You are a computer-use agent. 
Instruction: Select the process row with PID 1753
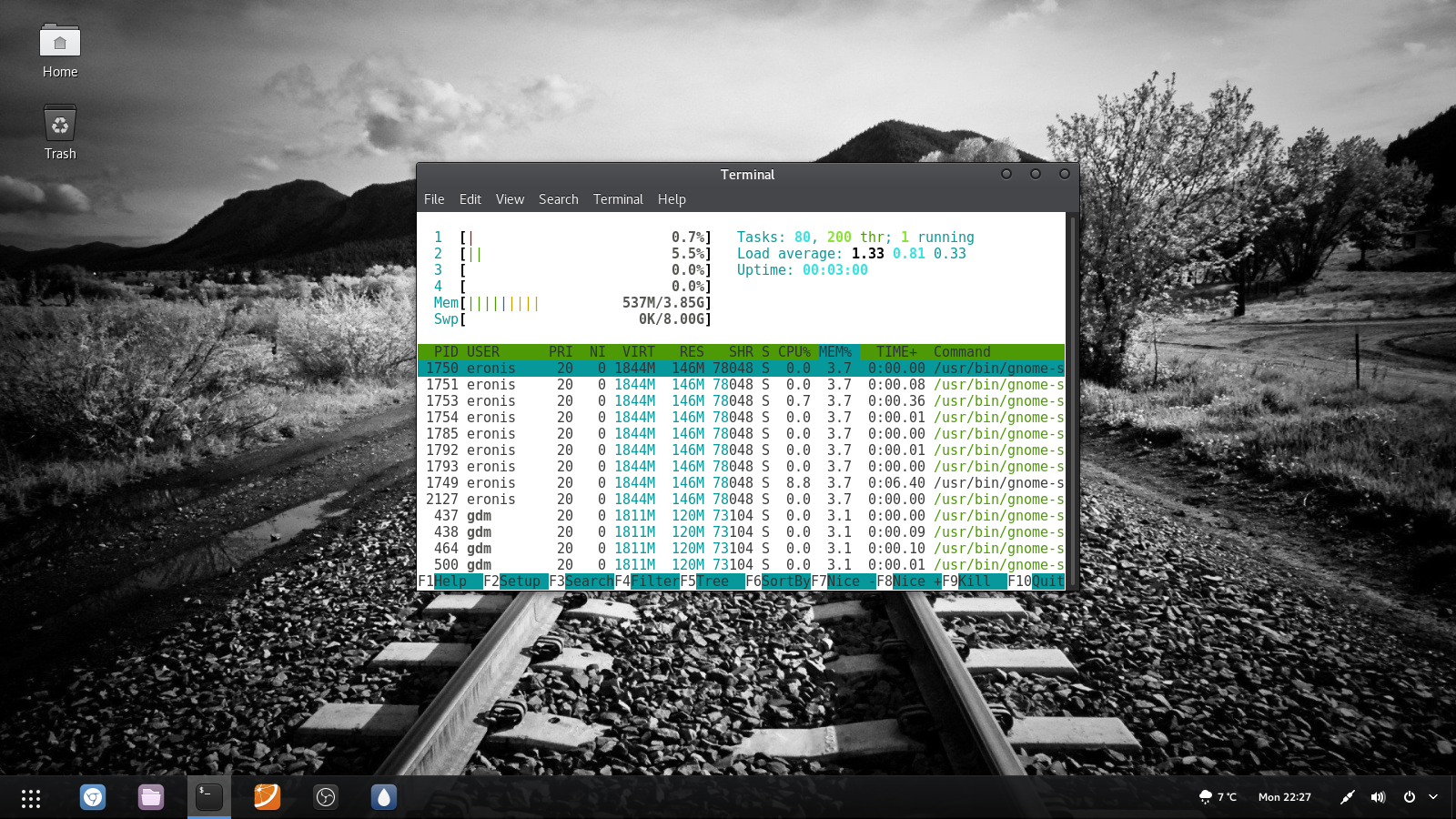tap(741, 401)
